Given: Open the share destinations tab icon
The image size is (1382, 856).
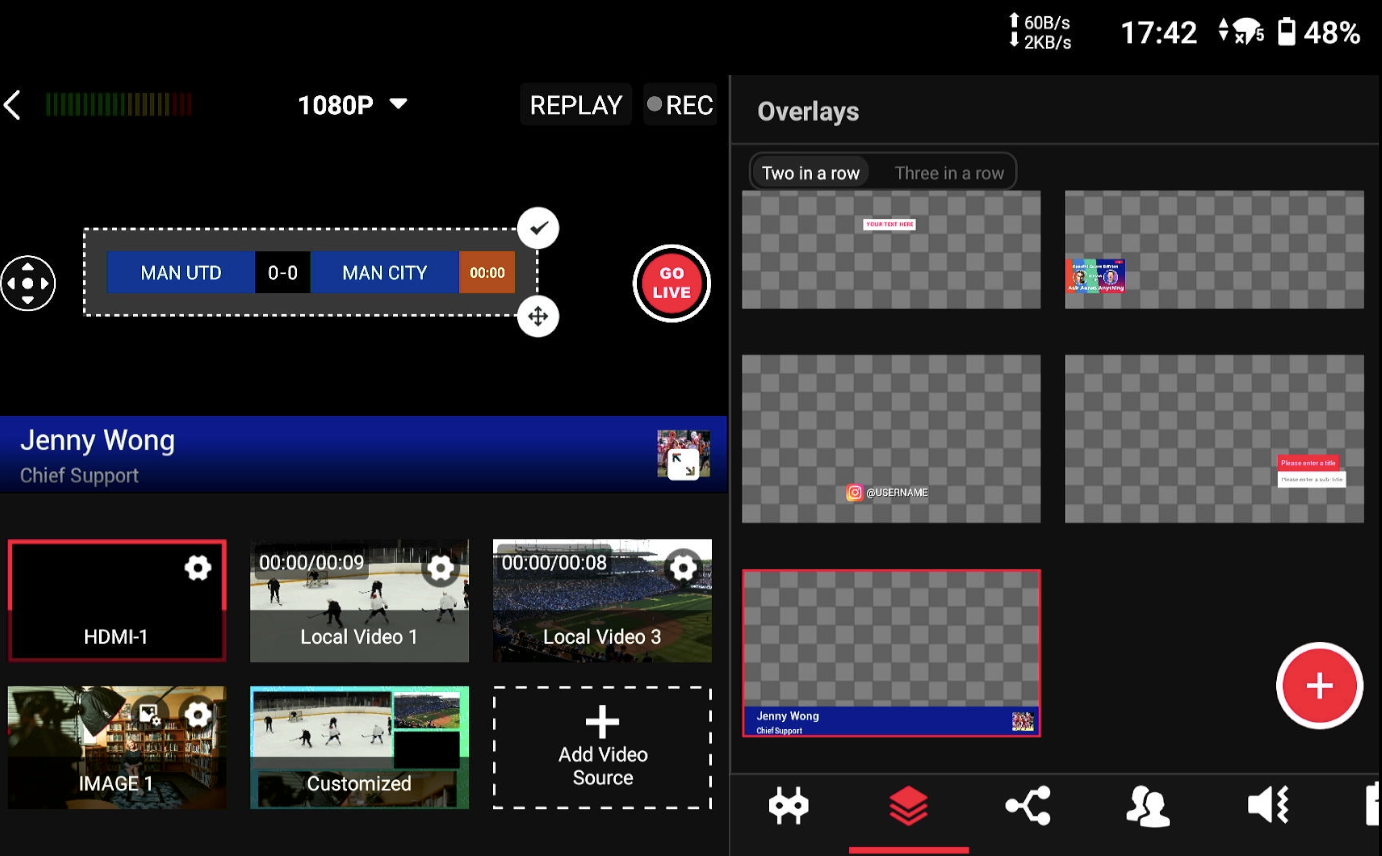Looking at the screenshot, I should coord(1028,805).
